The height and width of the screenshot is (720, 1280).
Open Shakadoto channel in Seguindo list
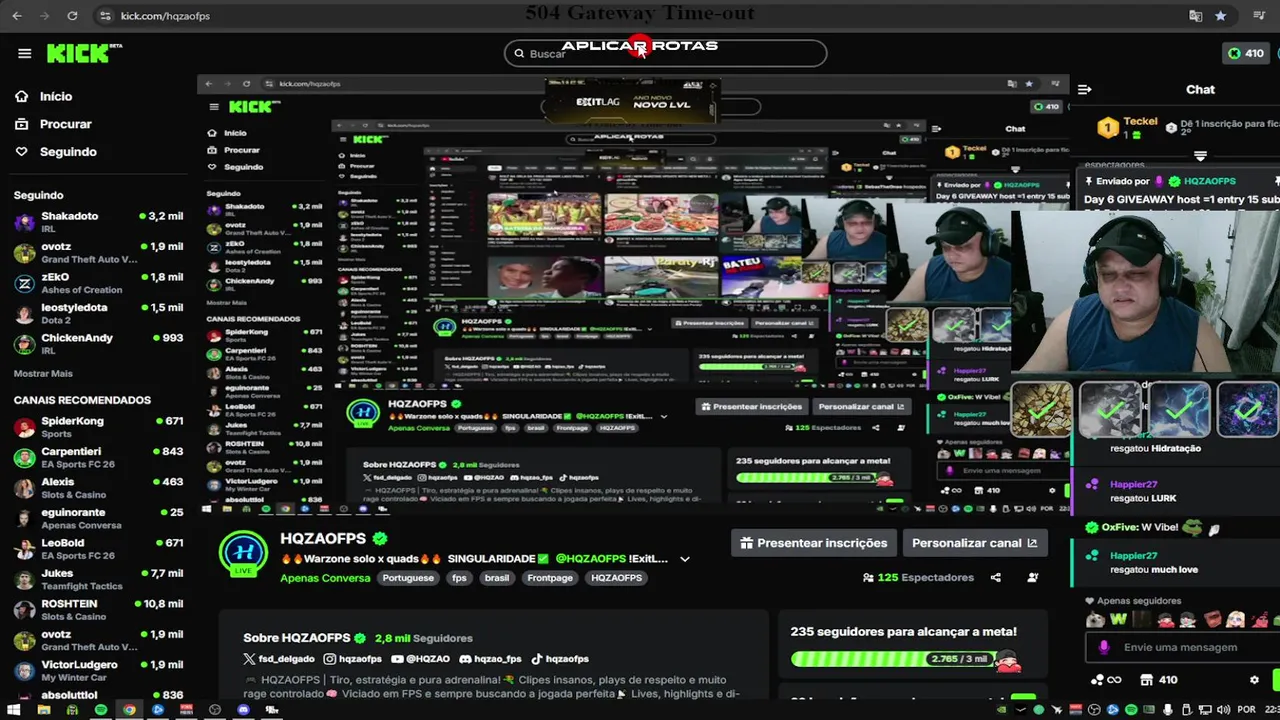99,222
